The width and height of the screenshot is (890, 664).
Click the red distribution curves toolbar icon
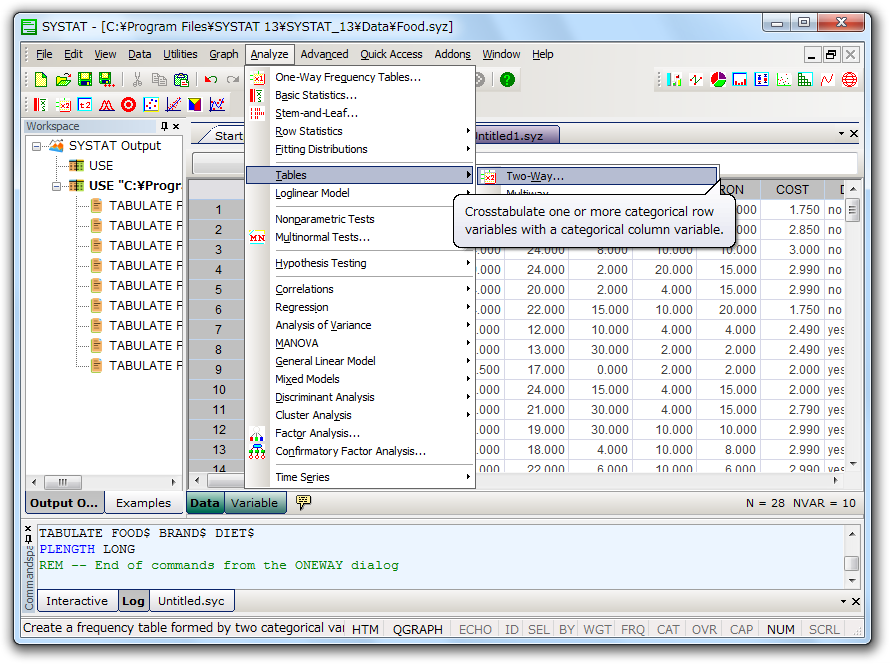click(107, 104)
